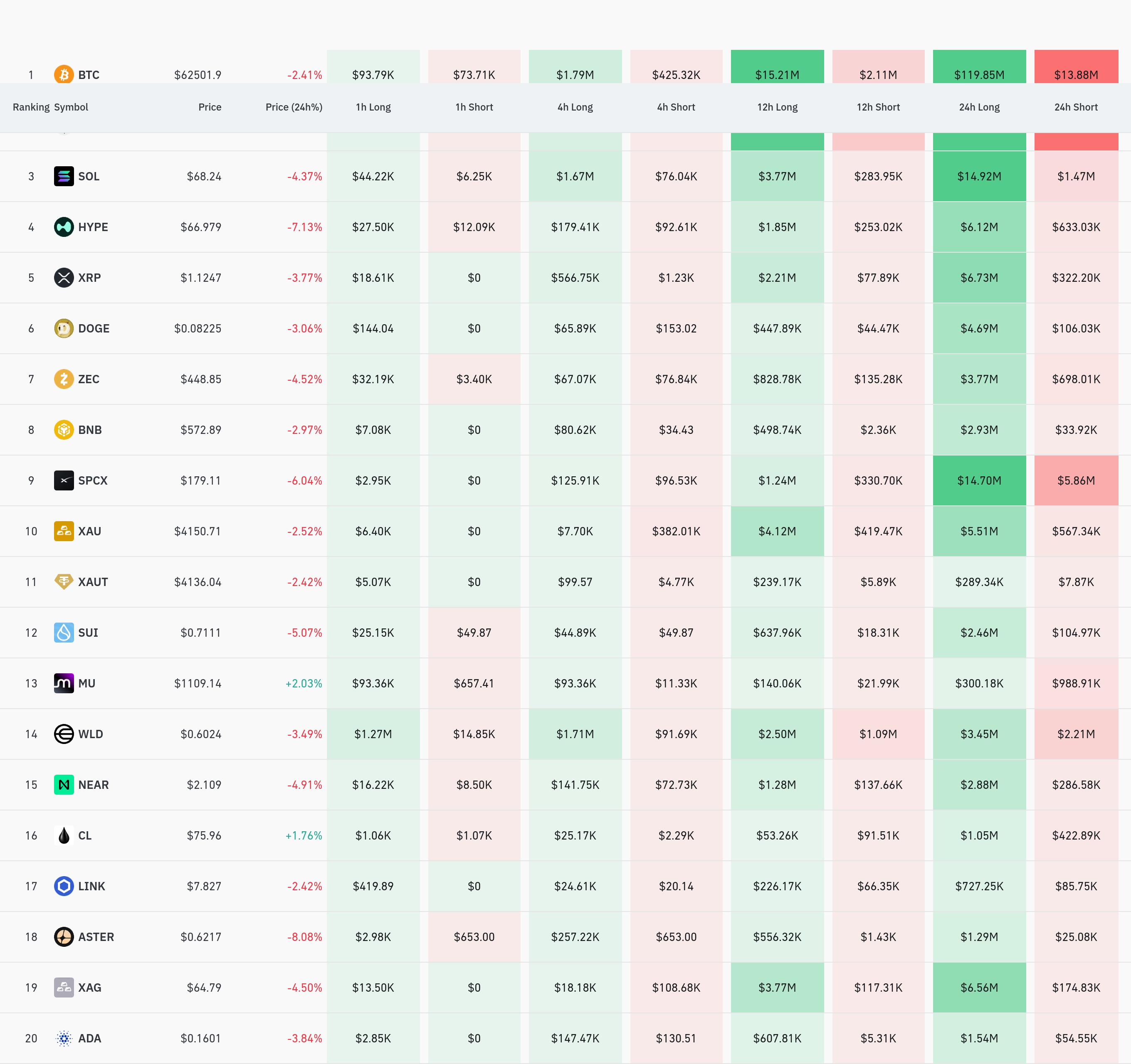Click BTC 24h Short value $13.88M

[x=1077, y=75]
